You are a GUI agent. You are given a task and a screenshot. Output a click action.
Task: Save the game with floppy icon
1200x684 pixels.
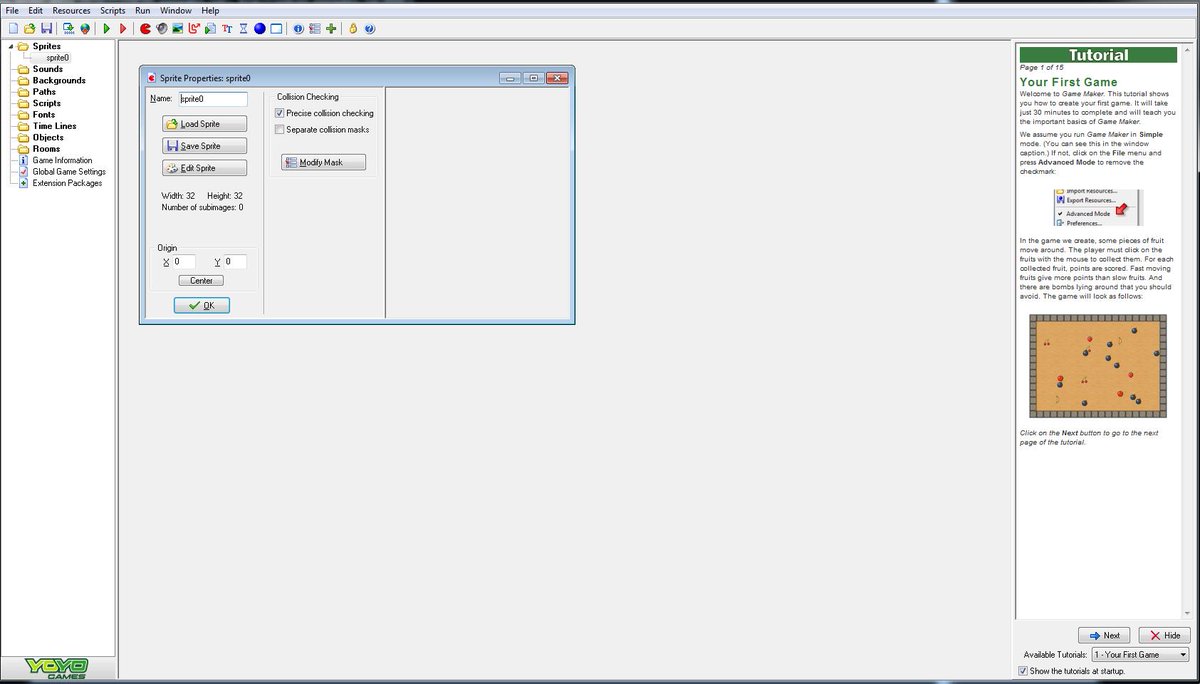click(47, 29)
